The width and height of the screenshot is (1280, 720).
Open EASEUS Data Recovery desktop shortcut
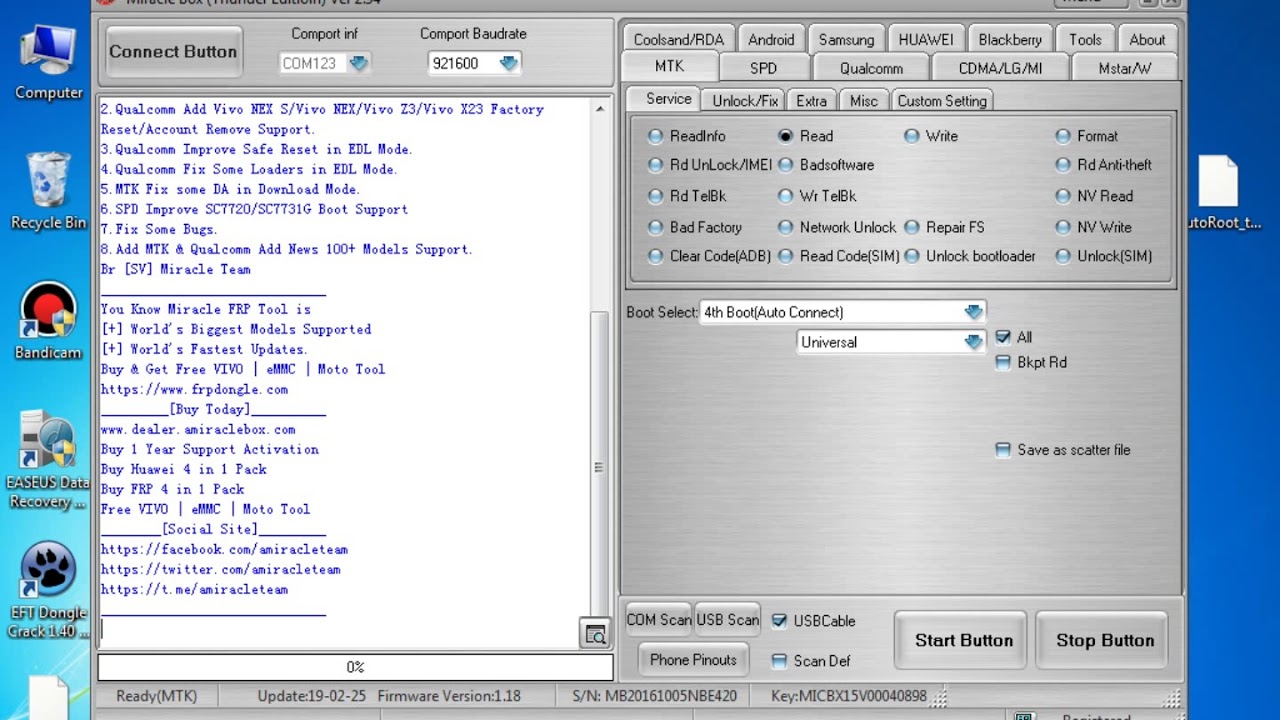(x=48, y=461)
